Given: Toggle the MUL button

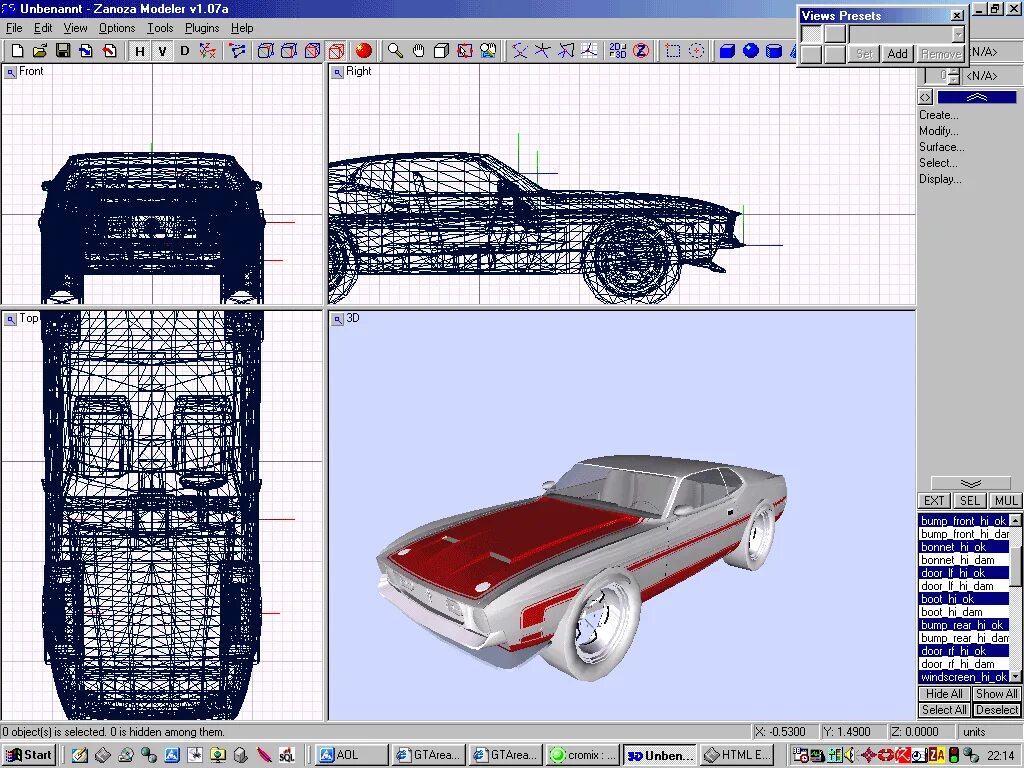Looking at the screenshot, I should coord(1005,501).
